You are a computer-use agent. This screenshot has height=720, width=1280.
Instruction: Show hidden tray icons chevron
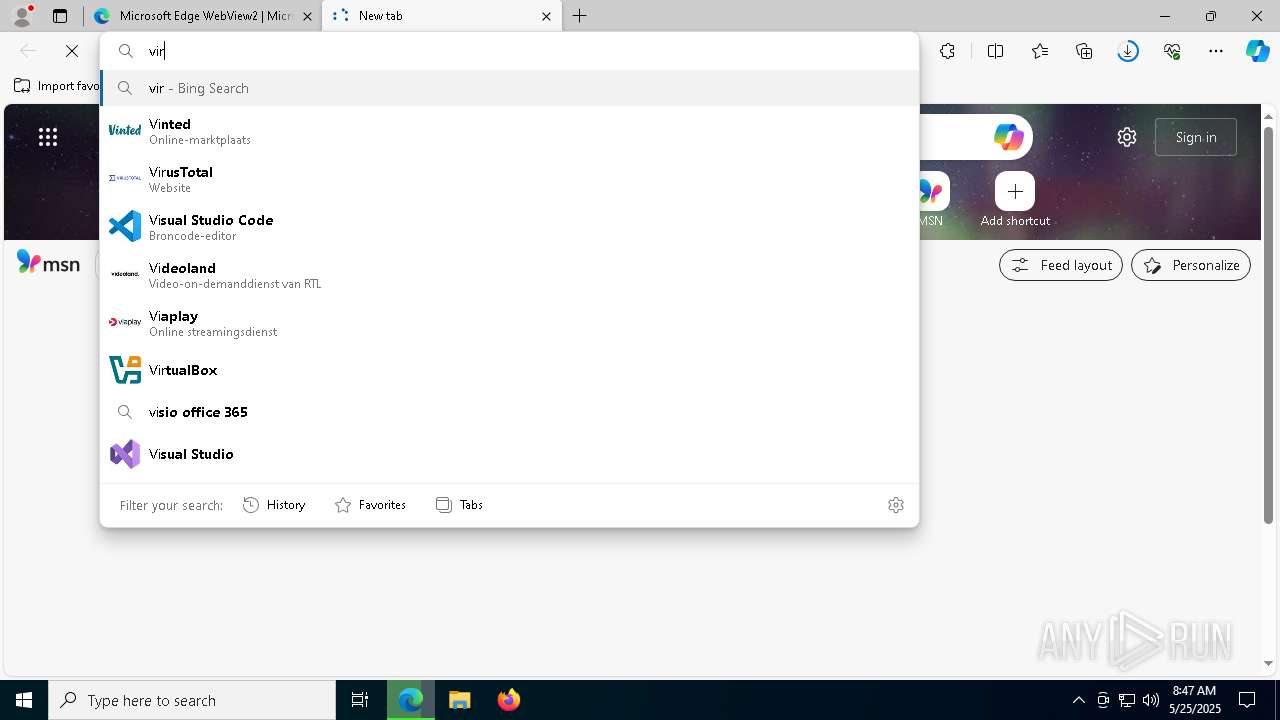tap(1078, 700)
